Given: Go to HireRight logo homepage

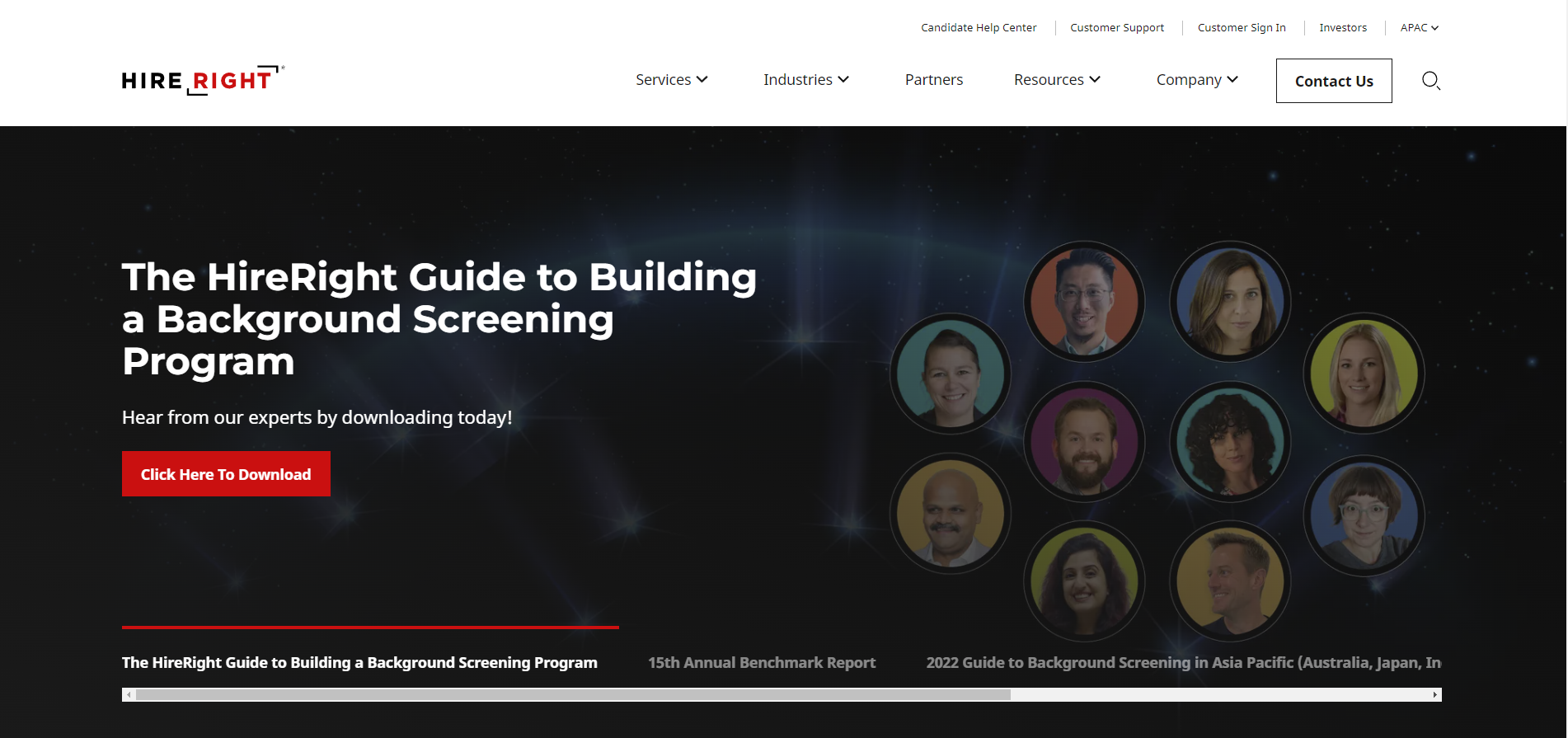Looking at the screenshot, I should [203, 80].
